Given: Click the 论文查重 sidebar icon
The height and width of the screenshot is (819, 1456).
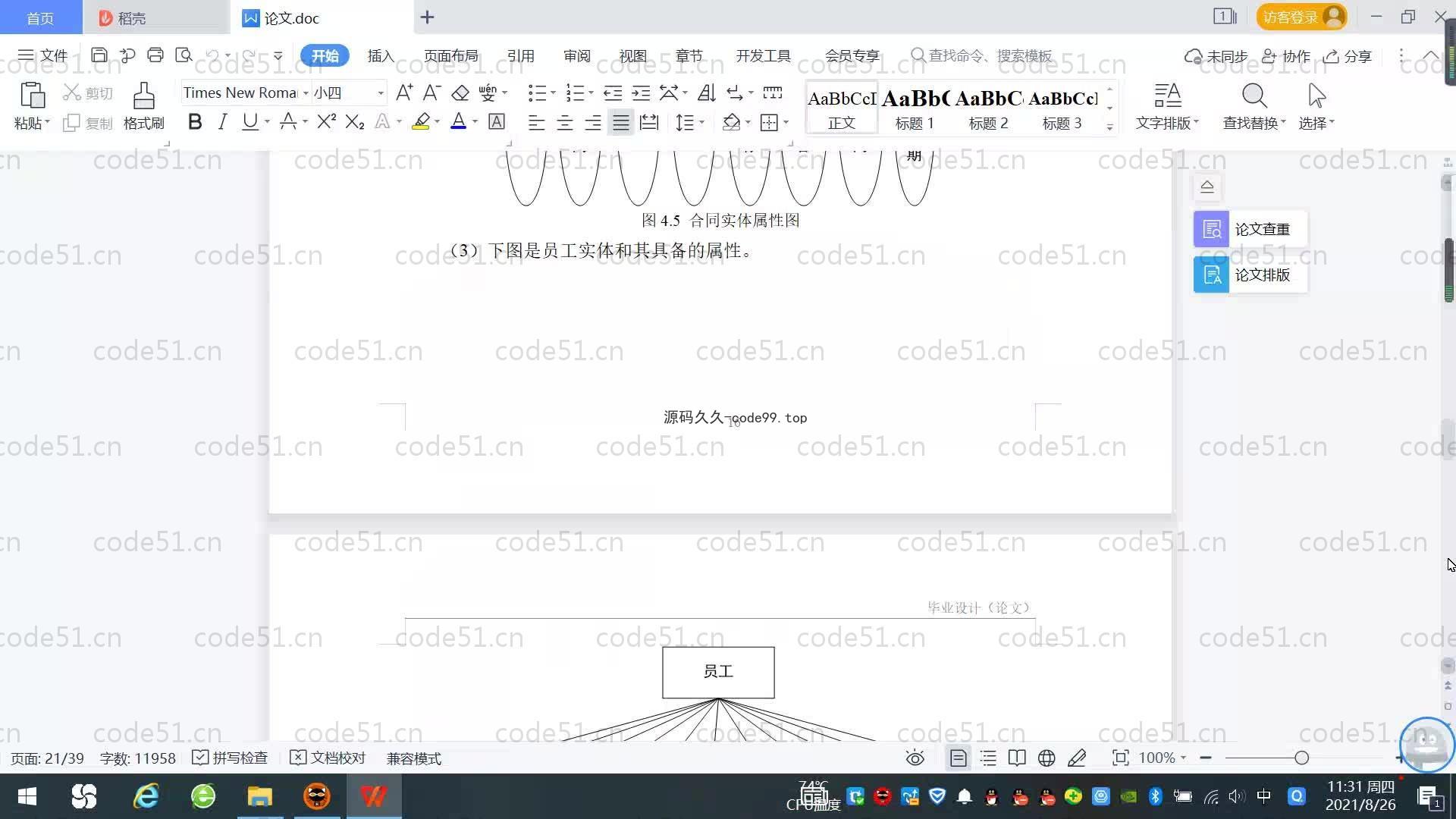Looking at the screenshot, I should (1211, 229).
